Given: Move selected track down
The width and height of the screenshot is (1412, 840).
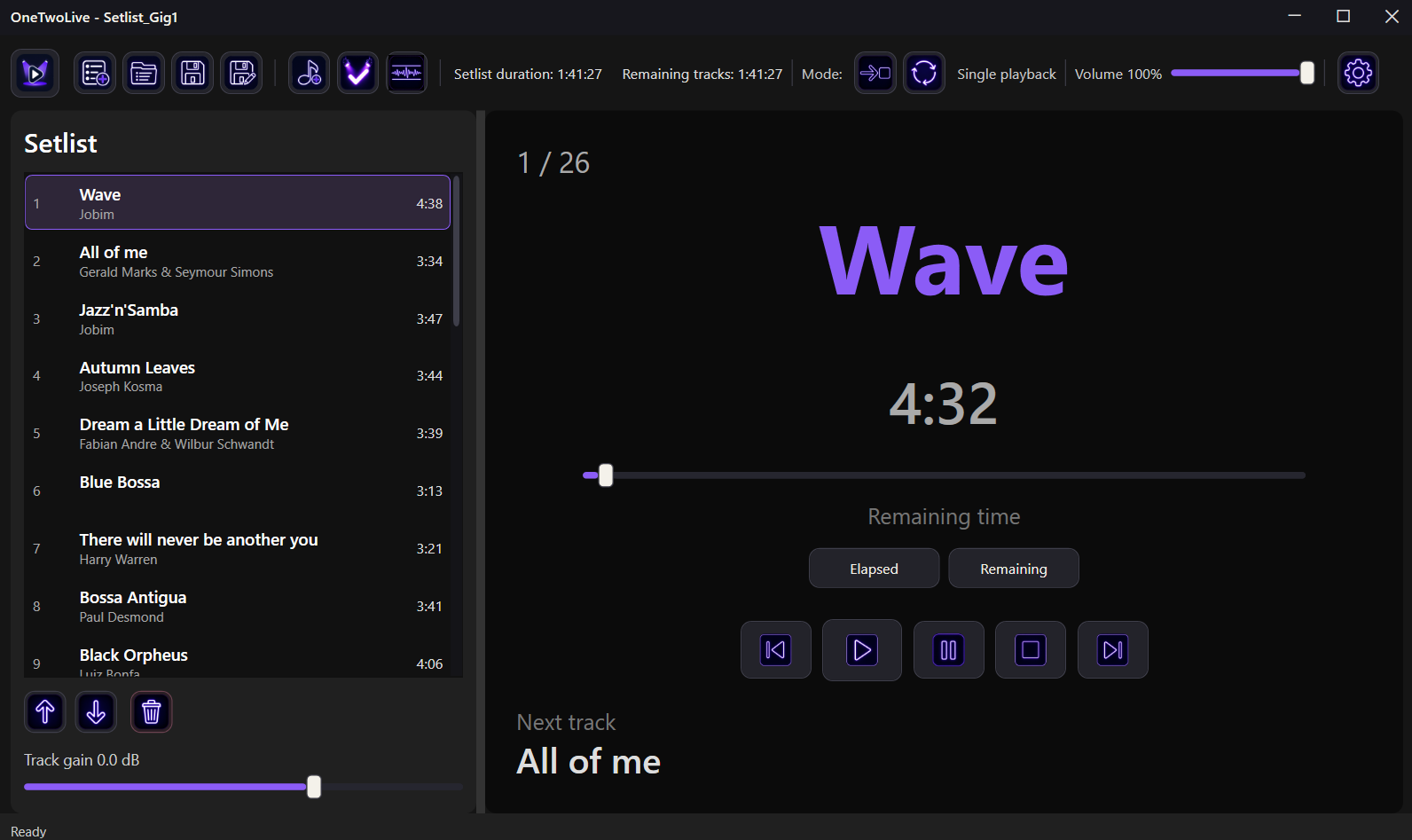Looking at the screenshot, I should coord(96,711).
